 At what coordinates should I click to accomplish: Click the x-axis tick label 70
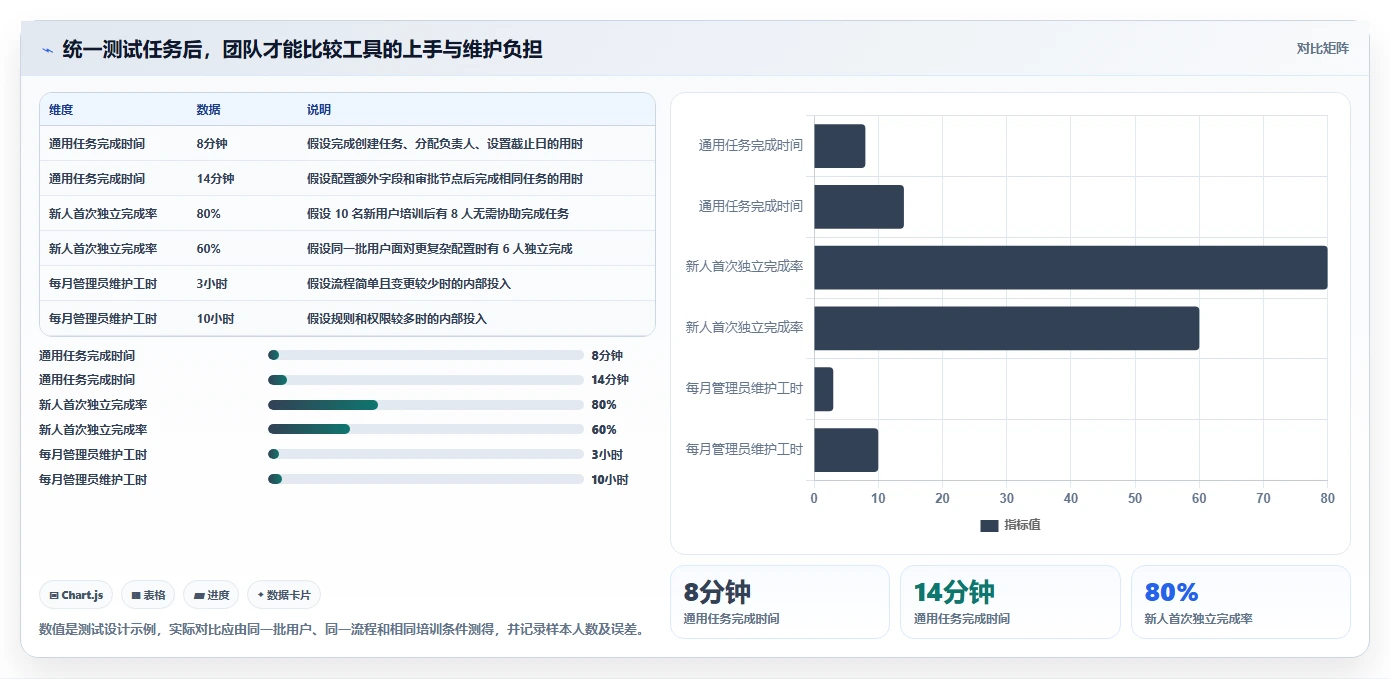coord(1263,498)
